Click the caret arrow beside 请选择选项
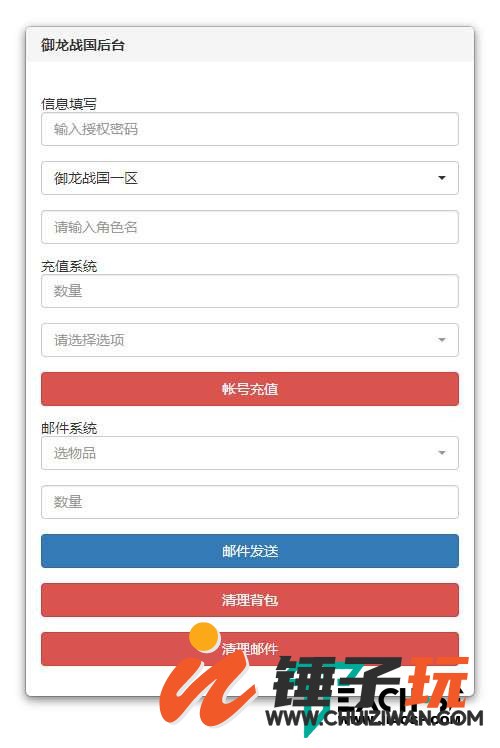The image size is (500, 748). [442, 340]
